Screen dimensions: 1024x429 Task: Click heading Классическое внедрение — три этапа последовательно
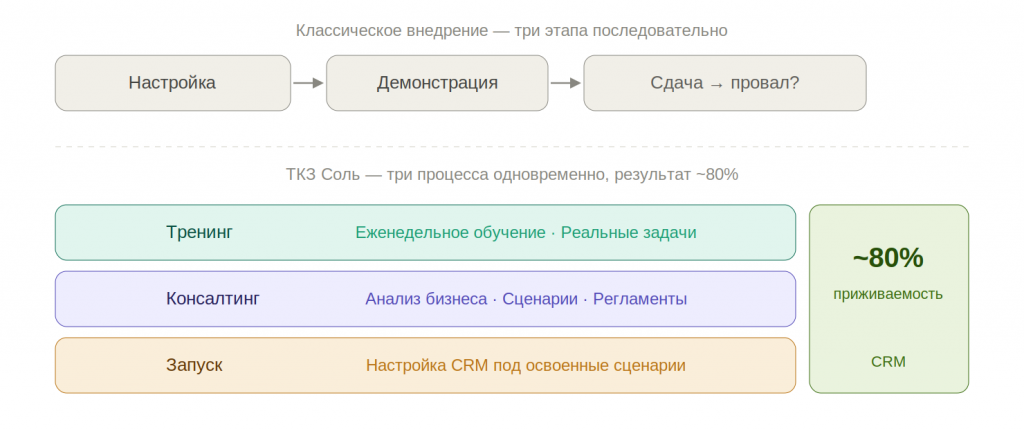(x=511, y=31)
